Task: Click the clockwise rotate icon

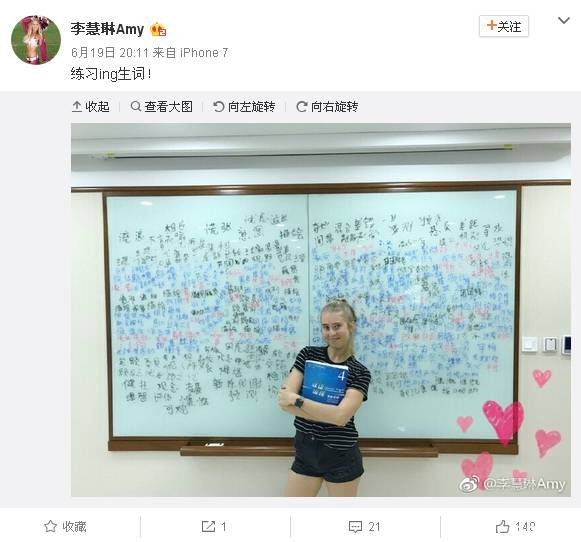Action: pyautogui.click(x=302, y=107)
